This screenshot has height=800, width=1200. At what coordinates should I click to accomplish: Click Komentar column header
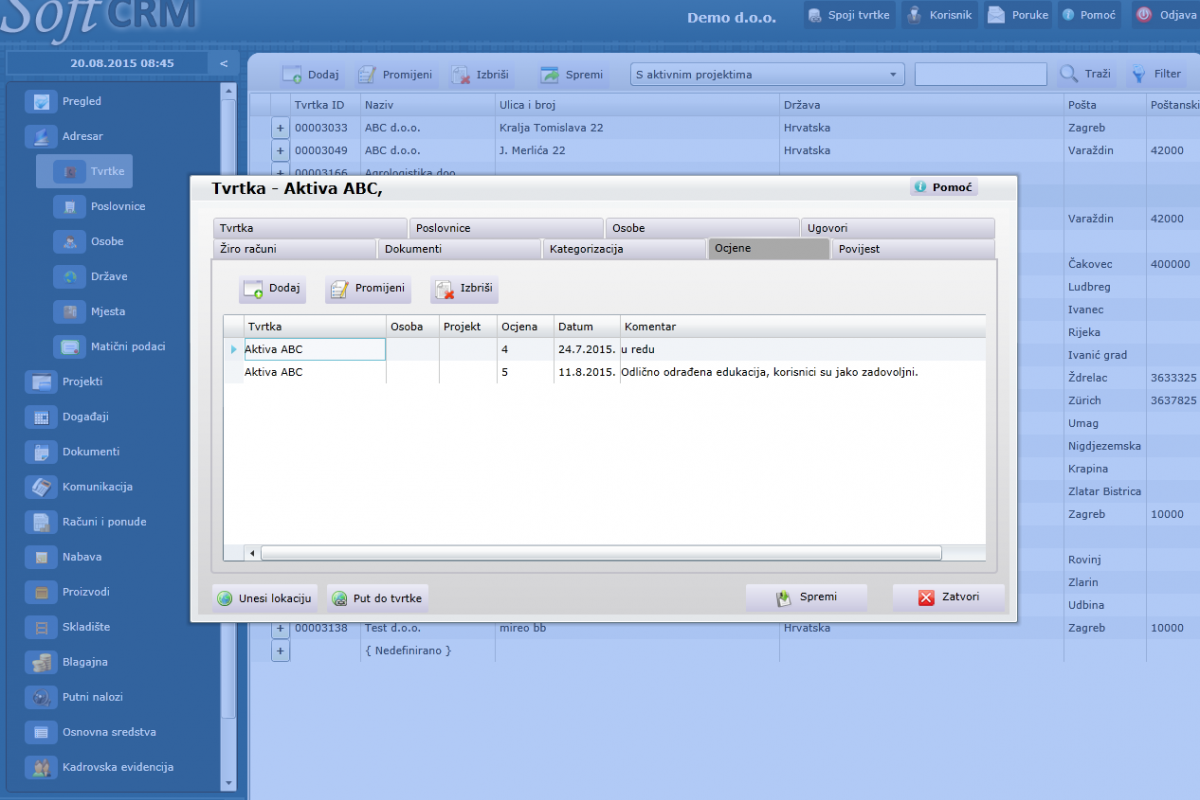click(803, 327)
